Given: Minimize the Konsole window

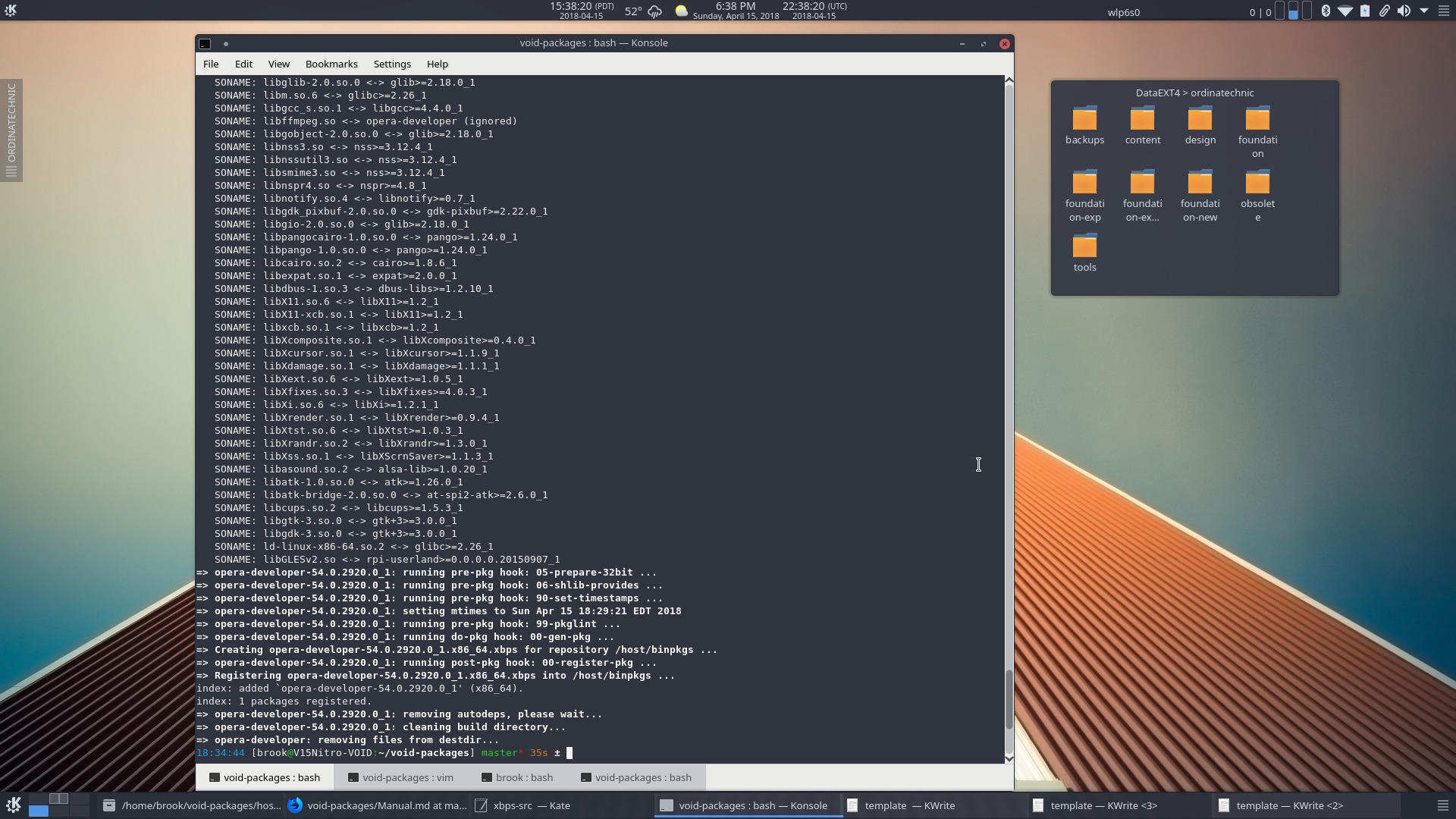Looking at the screenshot, I should pos(962,43).
